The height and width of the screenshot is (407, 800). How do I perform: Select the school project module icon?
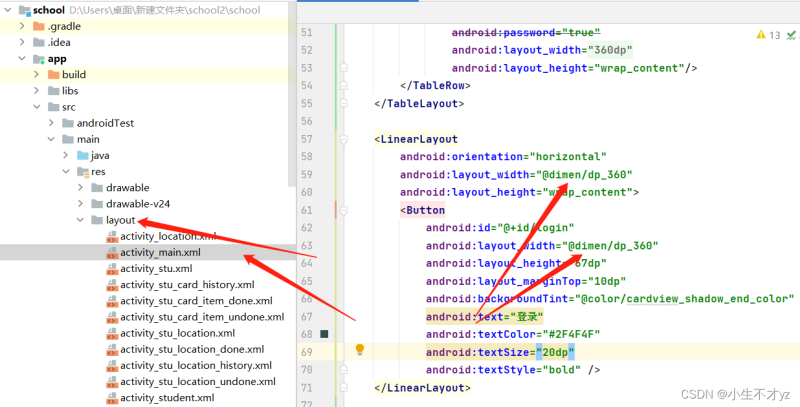pyautogui.click(x=24, y=10)
